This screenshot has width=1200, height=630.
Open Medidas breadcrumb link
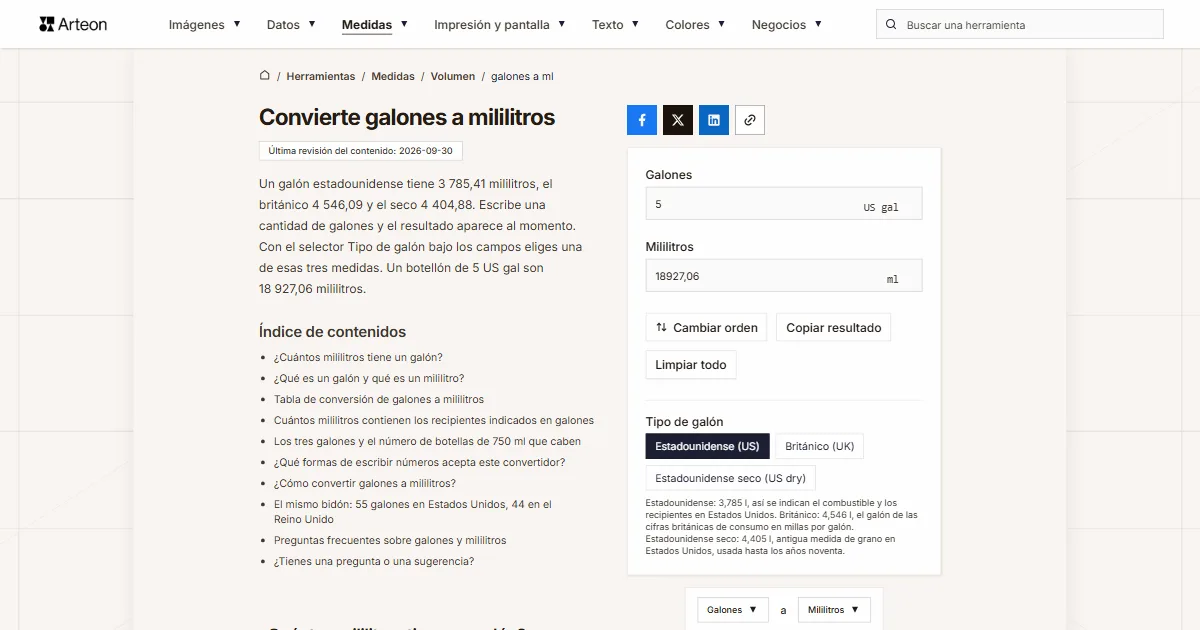click(393, 76)
